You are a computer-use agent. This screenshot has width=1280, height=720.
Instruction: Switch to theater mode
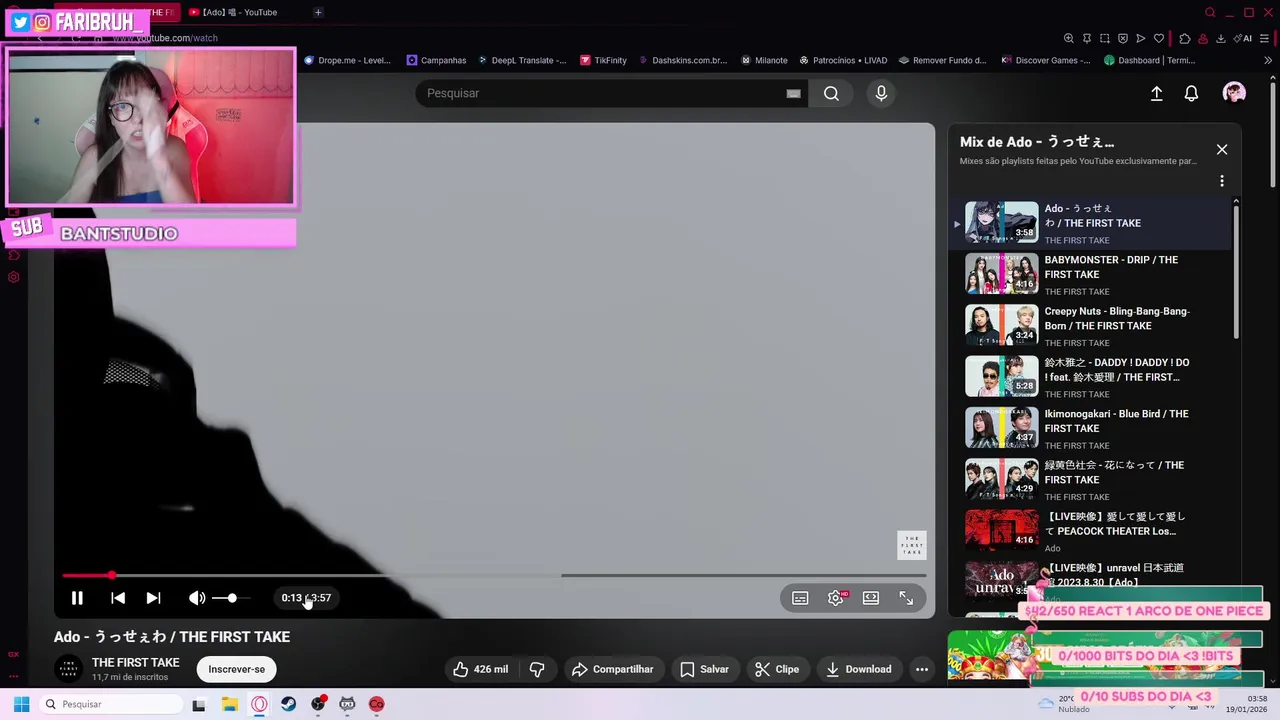(x=871, y=598)
